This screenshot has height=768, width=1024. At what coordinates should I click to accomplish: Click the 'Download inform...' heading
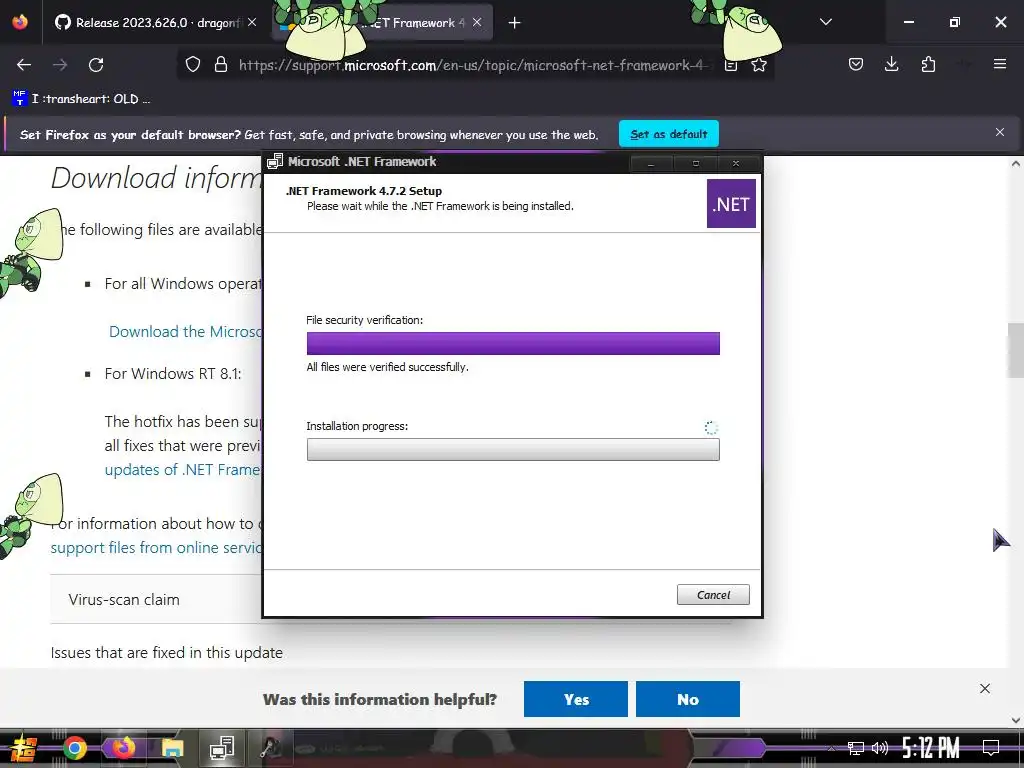(157, 178)
